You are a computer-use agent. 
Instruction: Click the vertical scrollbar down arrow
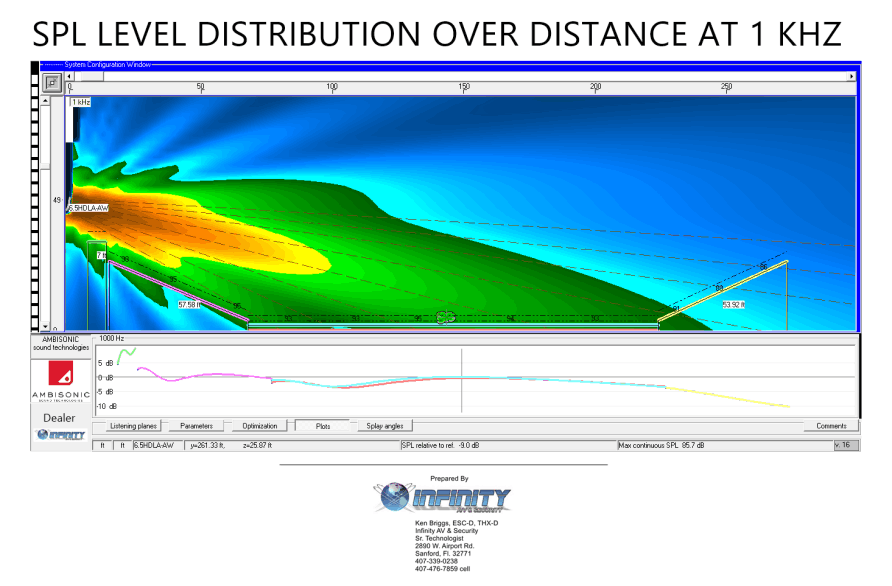click(x=45, y=326)
